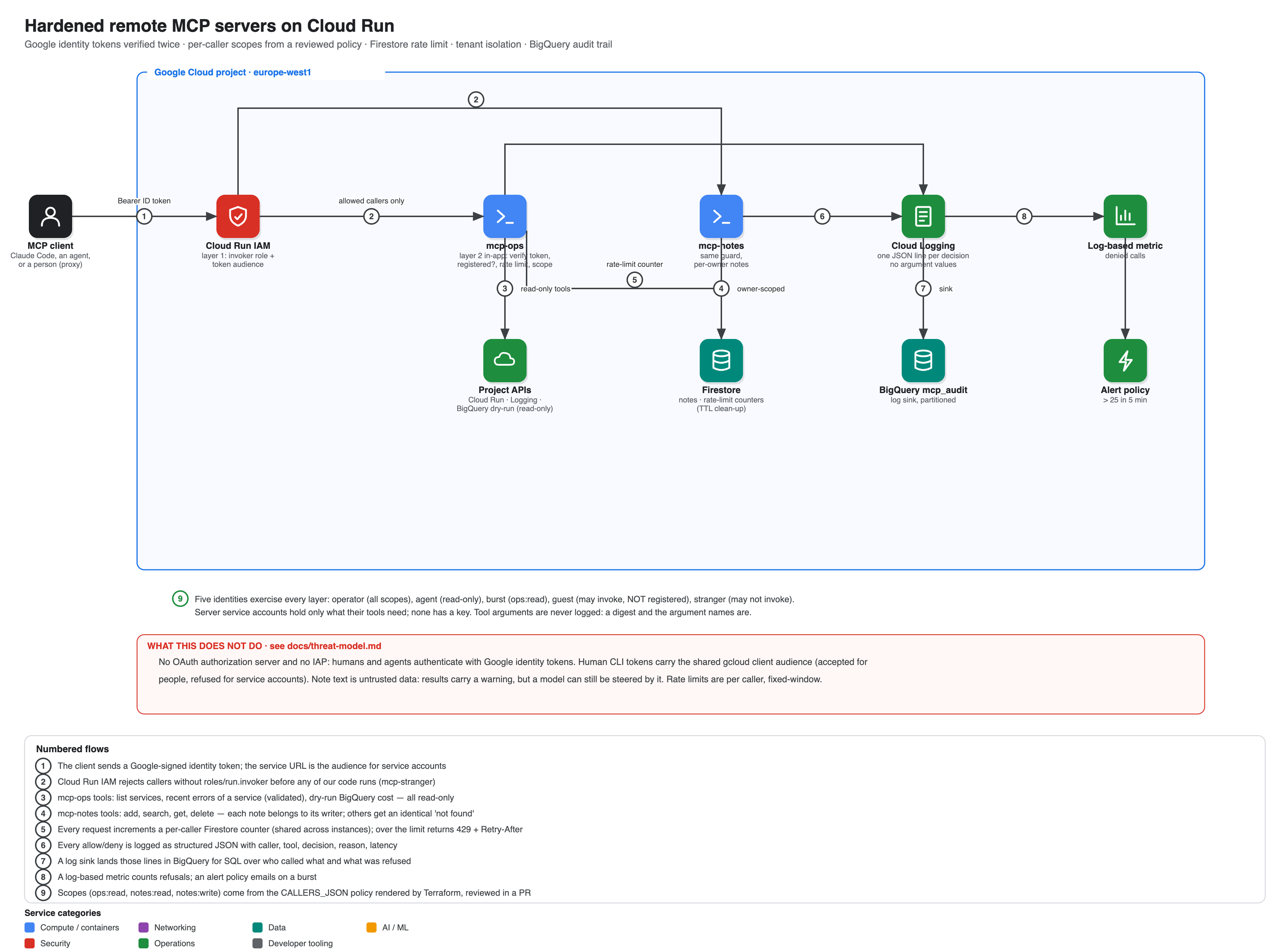Click the 'Compute / containers' legend label

pyautogui.click(x=80, y=927)
